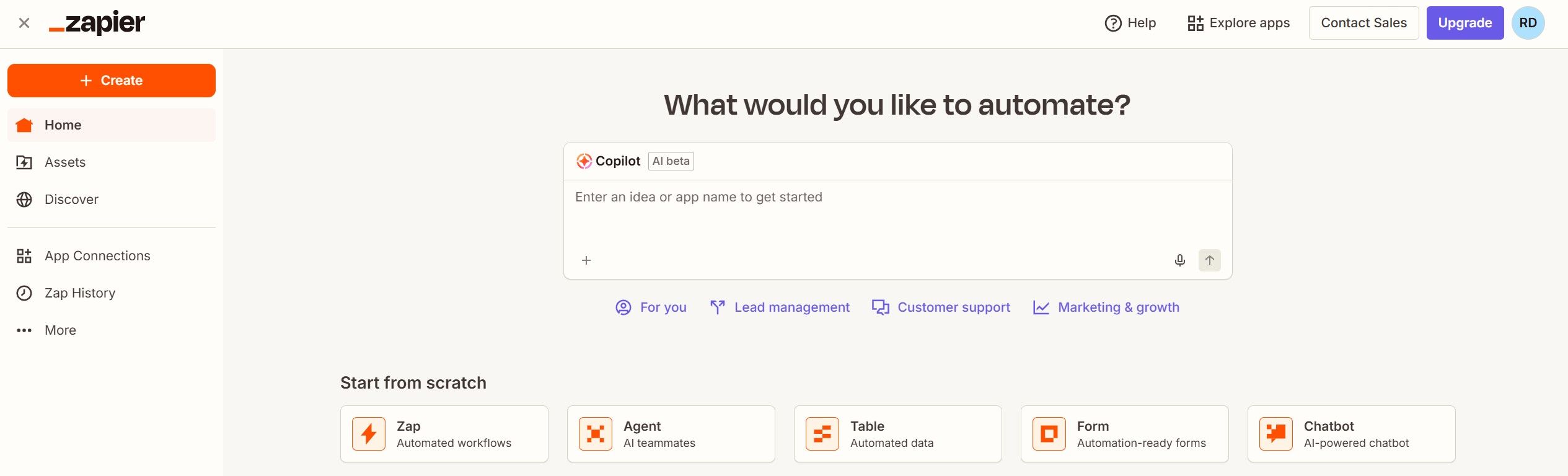Click the plus attachment icon in Copilot
The width and height of the screenshot is (1568, 476).
[x=586, y=260]
